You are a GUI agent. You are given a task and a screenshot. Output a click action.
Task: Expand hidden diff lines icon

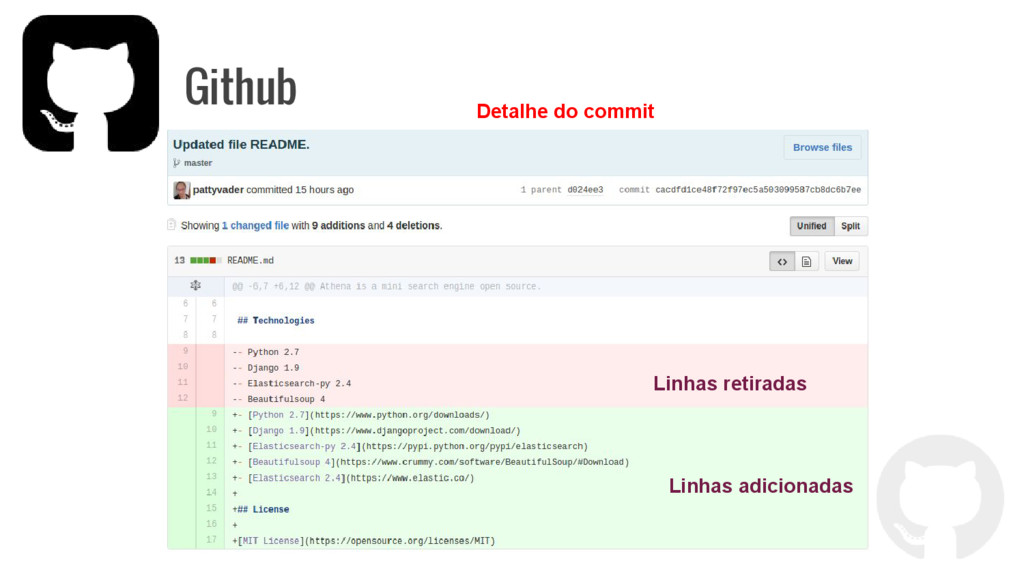[195, 285]
